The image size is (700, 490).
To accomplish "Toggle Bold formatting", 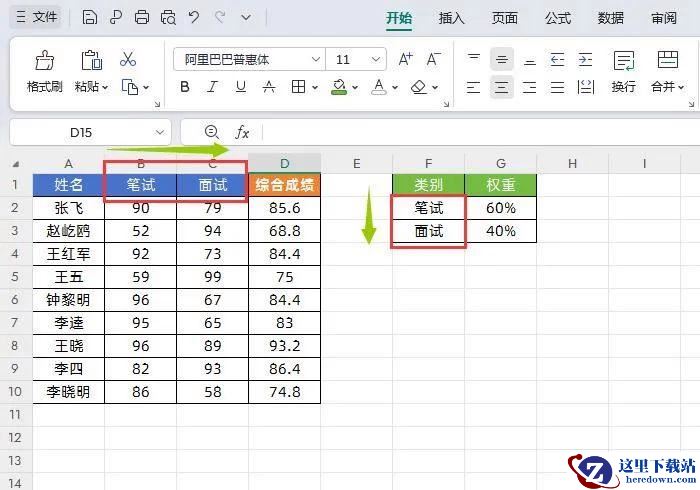I will pos(185,88).
